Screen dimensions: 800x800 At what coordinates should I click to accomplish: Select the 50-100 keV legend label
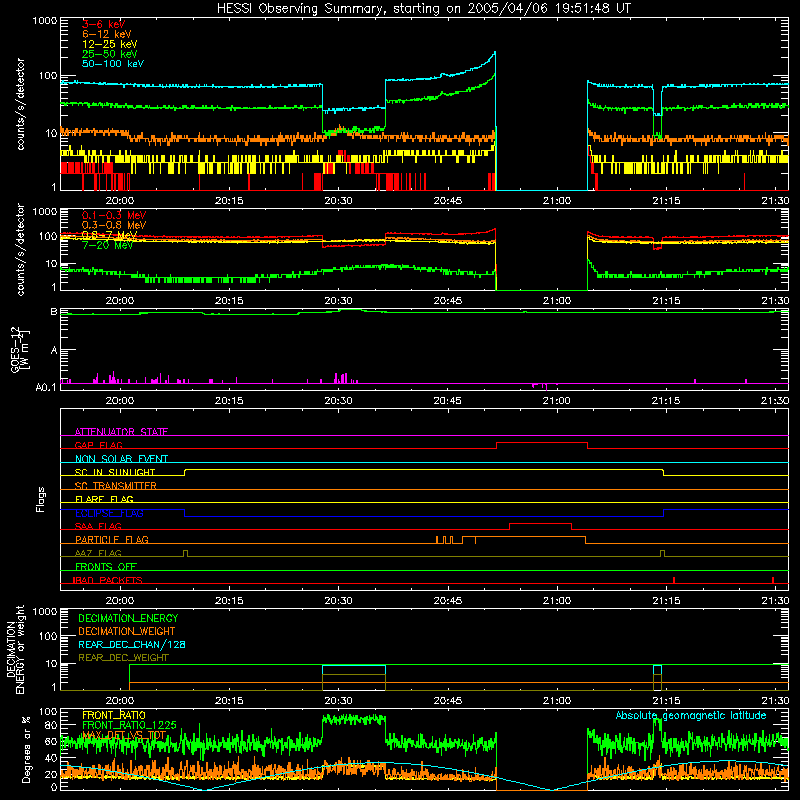(x=112, y=64)
